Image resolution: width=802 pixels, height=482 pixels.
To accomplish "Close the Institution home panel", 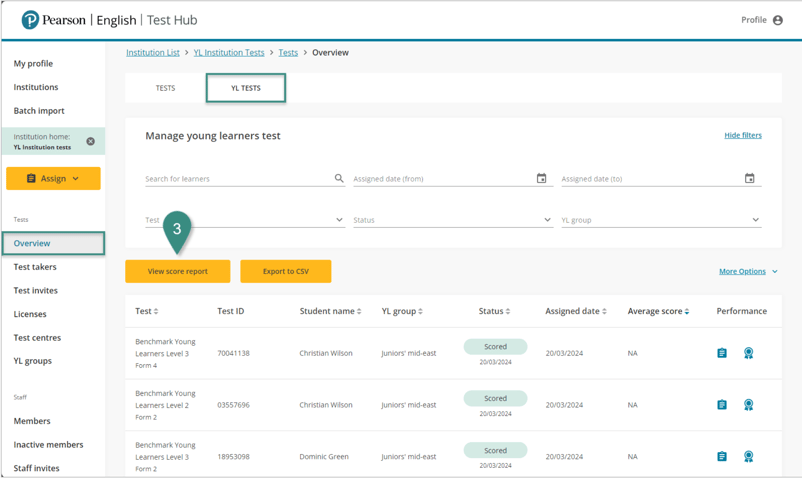I will coord(90,142).
